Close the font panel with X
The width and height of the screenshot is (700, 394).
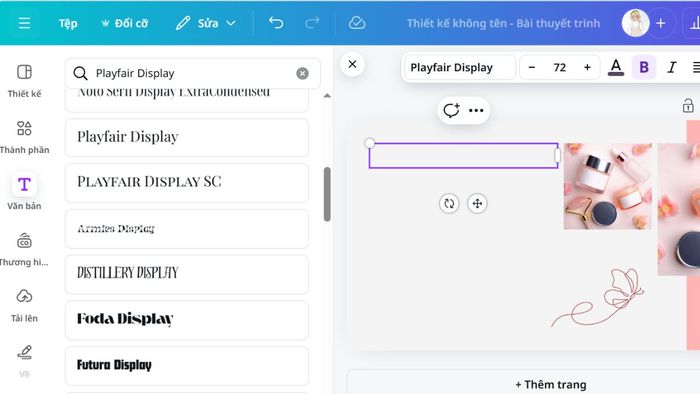[x=352, y=64]
